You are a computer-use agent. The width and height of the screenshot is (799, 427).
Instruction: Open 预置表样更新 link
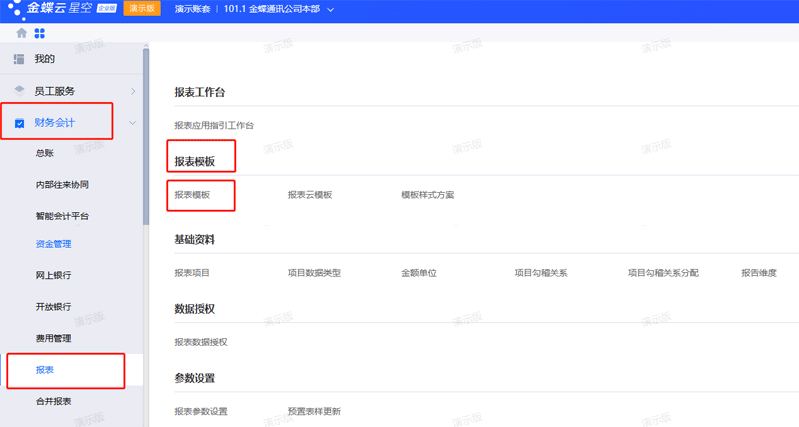[x=314, y=411]
